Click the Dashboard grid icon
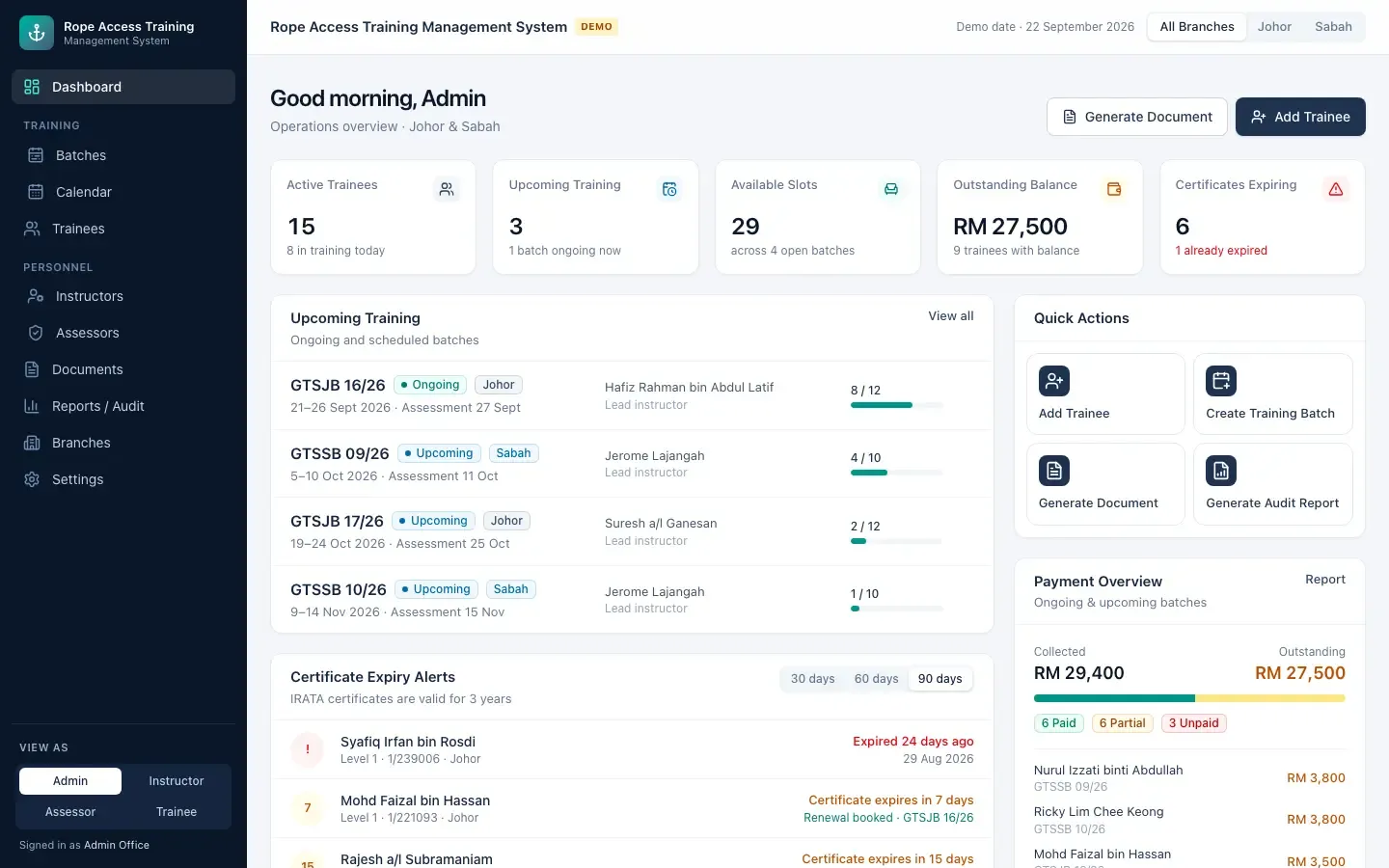This screenshot has width=1389, height=868. [32, 87]
